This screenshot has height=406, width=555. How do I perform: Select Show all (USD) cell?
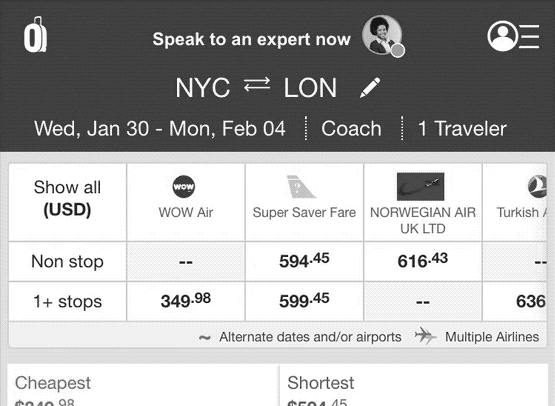pyautogui.click(x=68, y=202)
